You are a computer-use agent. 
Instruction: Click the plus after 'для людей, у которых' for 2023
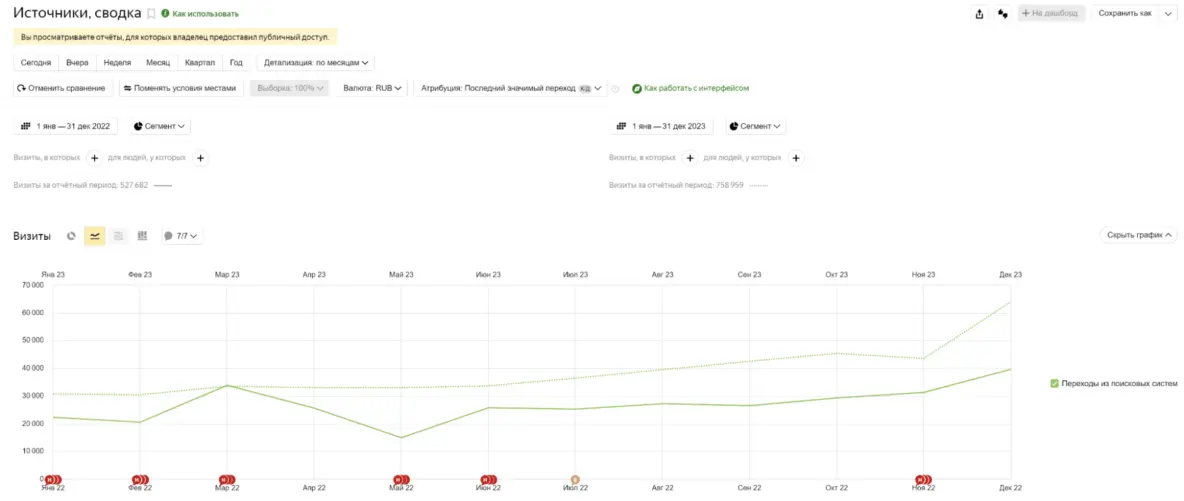pos(795,158)
